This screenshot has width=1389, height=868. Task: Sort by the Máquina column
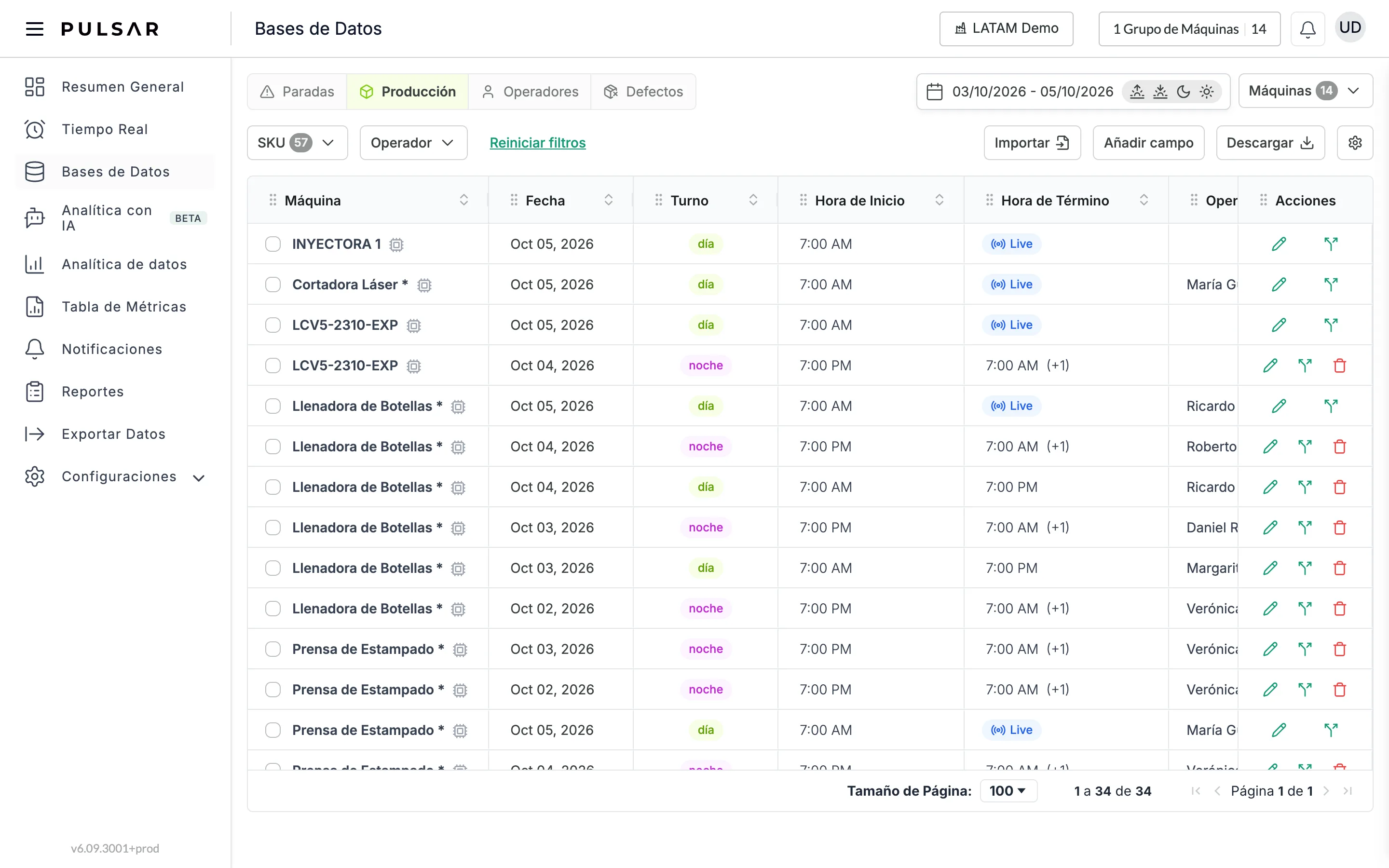464,200
